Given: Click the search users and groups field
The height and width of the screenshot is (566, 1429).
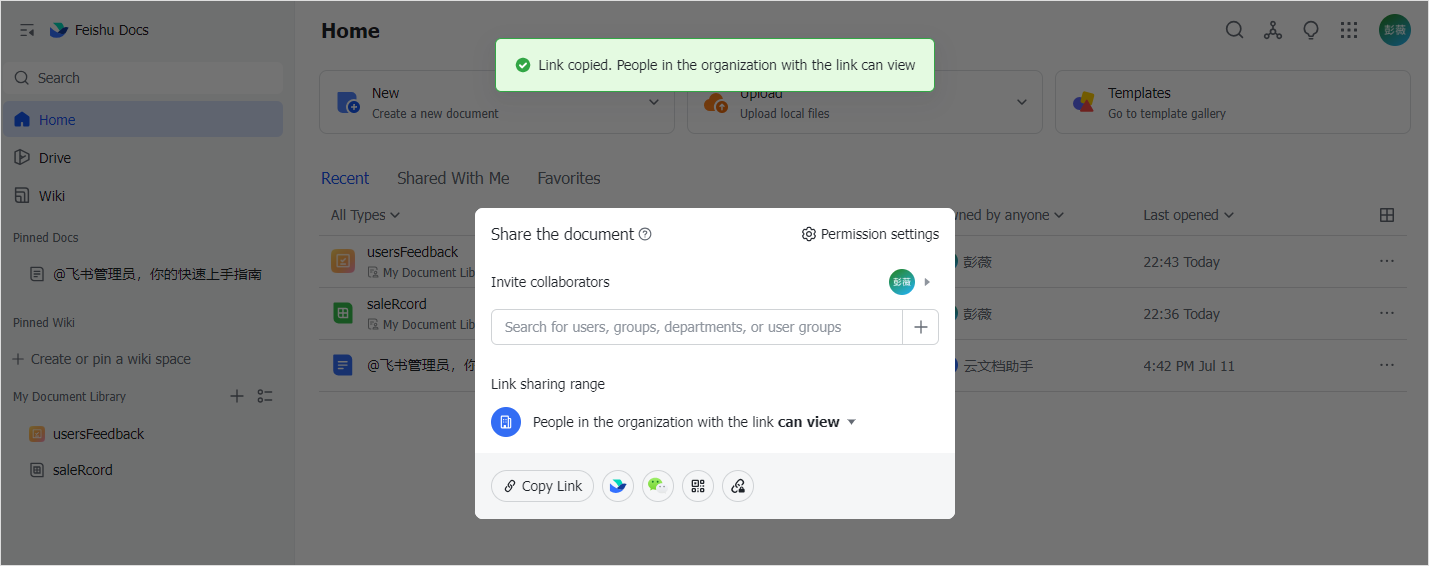Looking at the screenshot, I should pyautogui.click(x=697, y=327).
